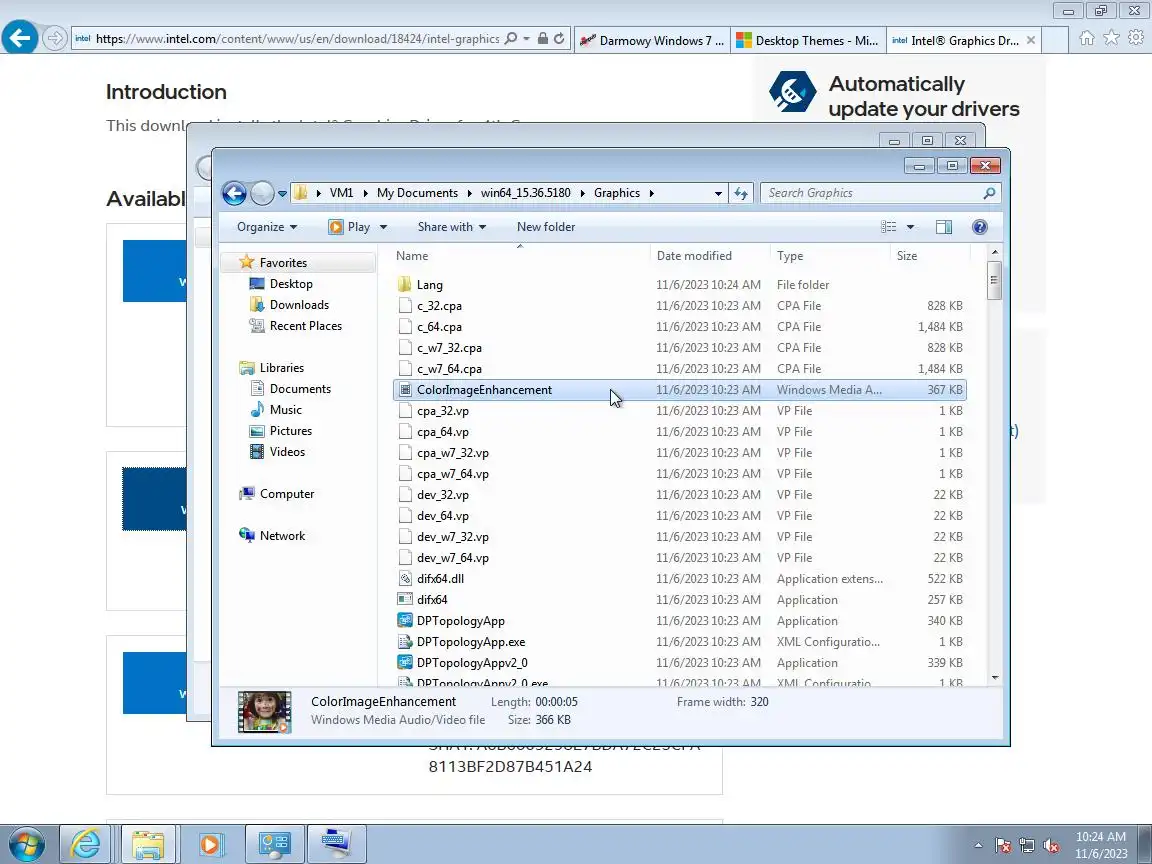Select the difx64.dll file icon

pyautogui.click(x=405, y=579)
